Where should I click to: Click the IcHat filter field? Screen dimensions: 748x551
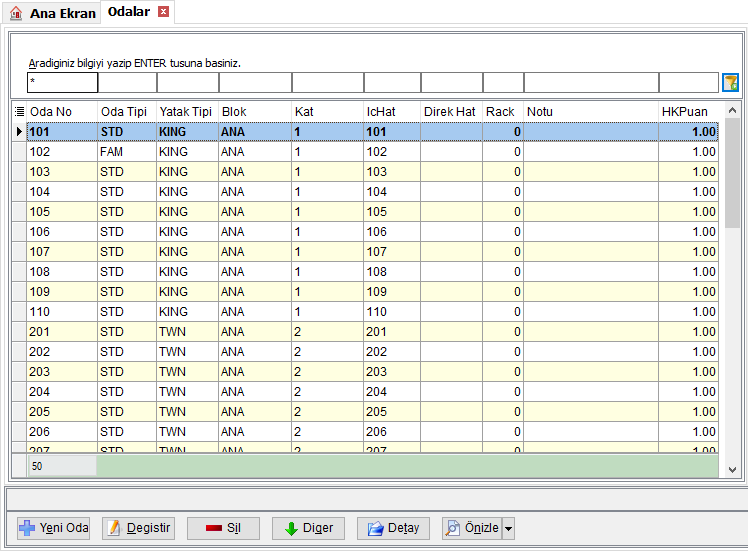click(x=393, y=83)
